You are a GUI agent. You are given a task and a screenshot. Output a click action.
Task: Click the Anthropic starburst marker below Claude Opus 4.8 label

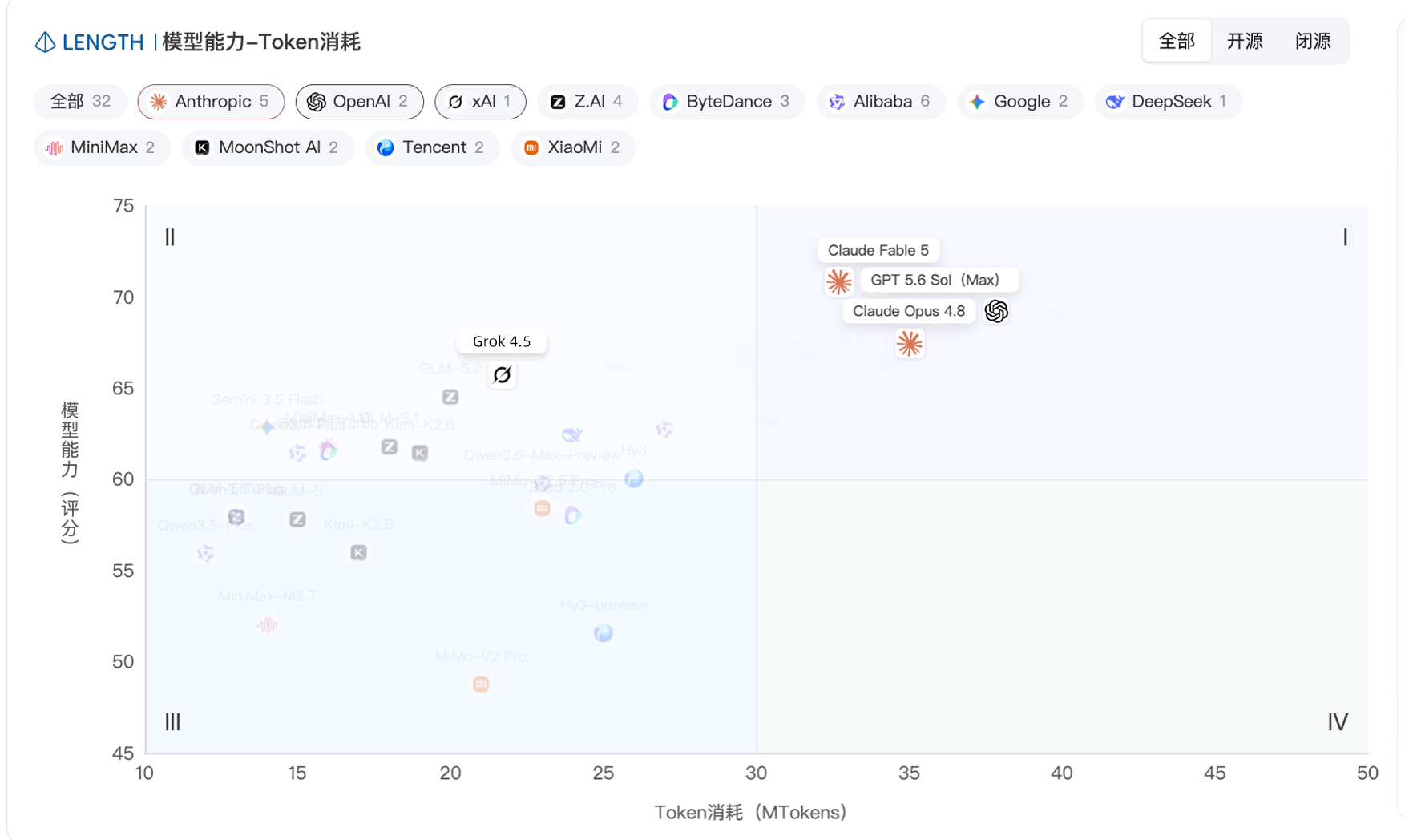pyautogui.click(x=910, y=344)
